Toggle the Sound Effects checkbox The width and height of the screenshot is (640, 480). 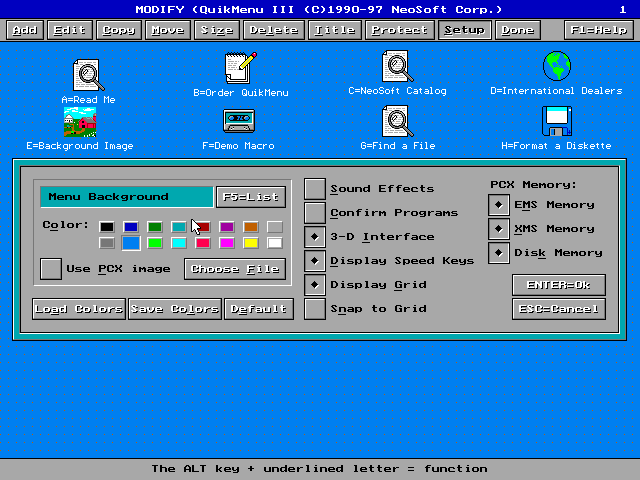click(315, 189)
